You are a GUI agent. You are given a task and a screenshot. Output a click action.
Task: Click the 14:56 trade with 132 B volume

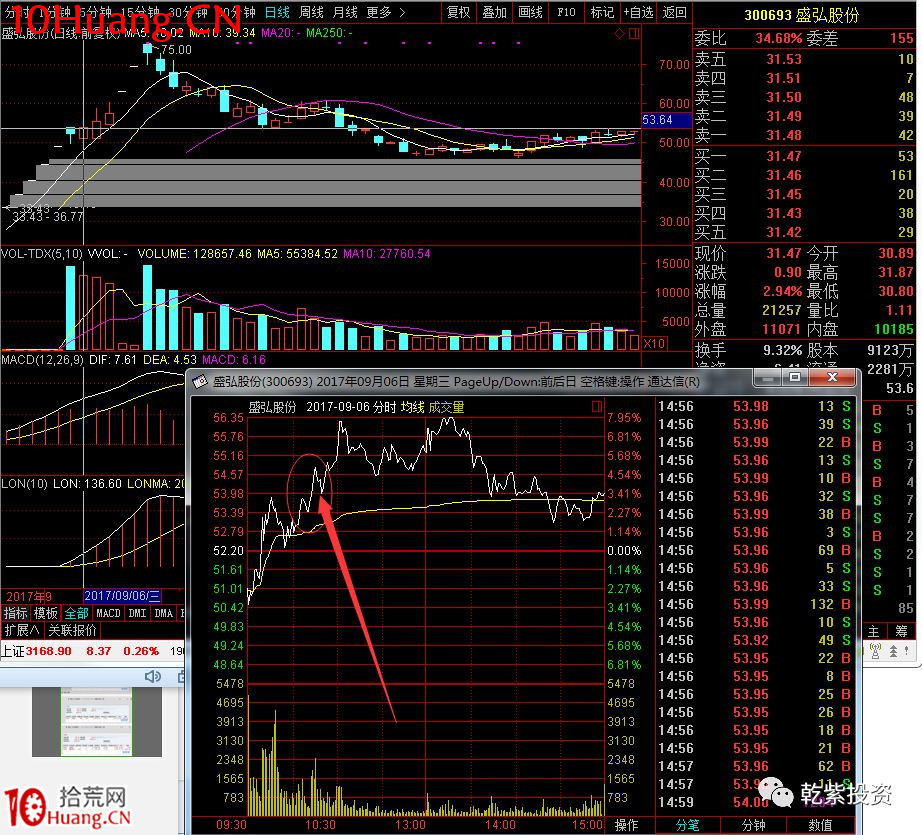pyautogui.click(x=754, y=604)
